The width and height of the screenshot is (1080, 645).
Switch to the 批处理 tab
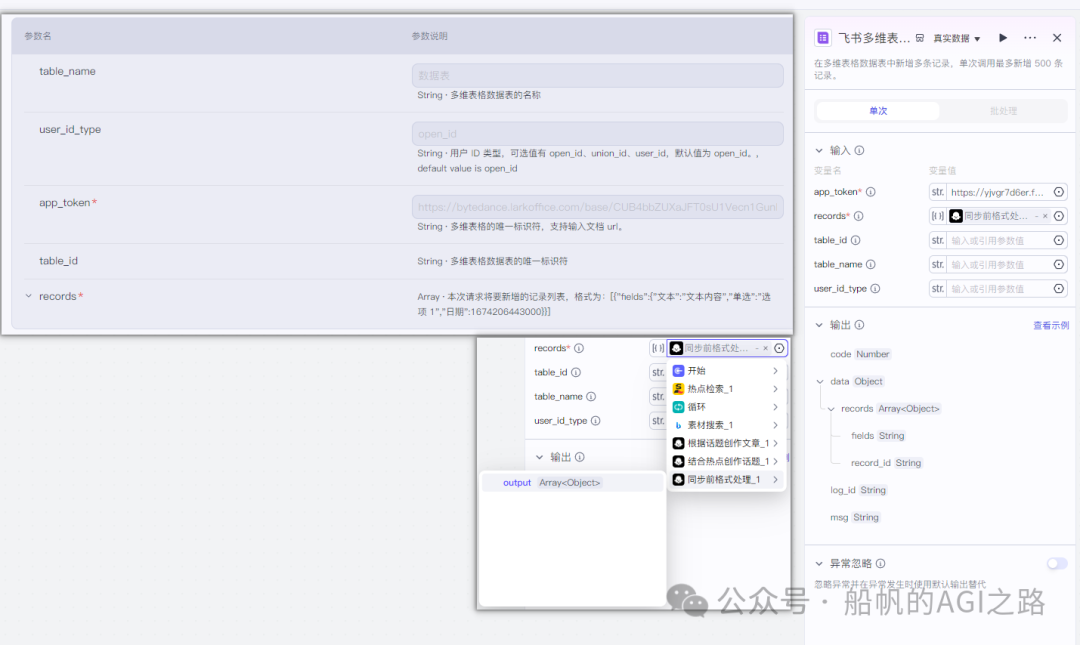[1004, 111]
